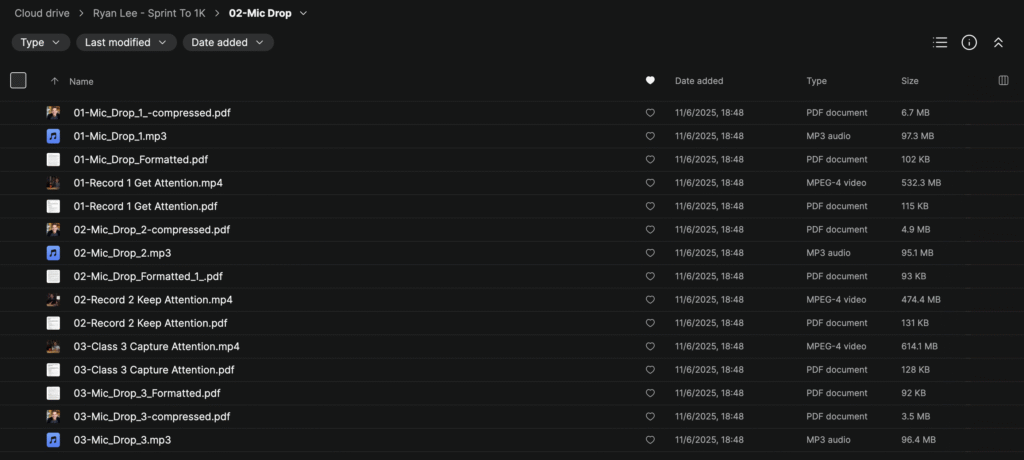Open column settings icon in header
1024x460 pixels.
pos(1003,81)
